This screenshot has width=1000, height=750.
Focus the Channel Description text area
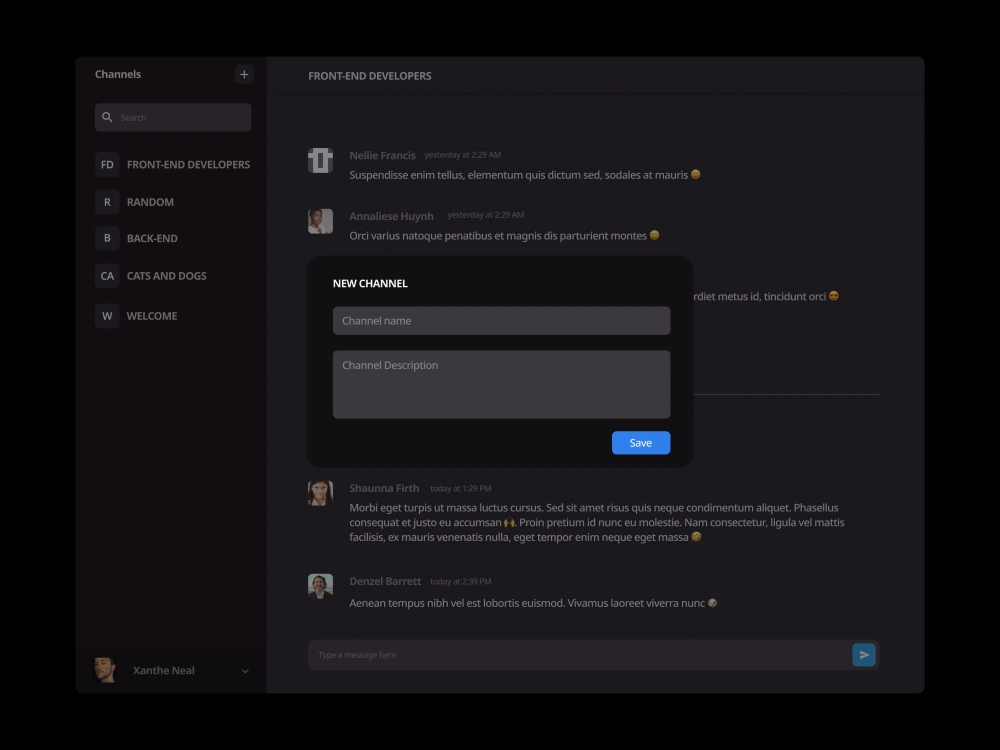(501, 384)
